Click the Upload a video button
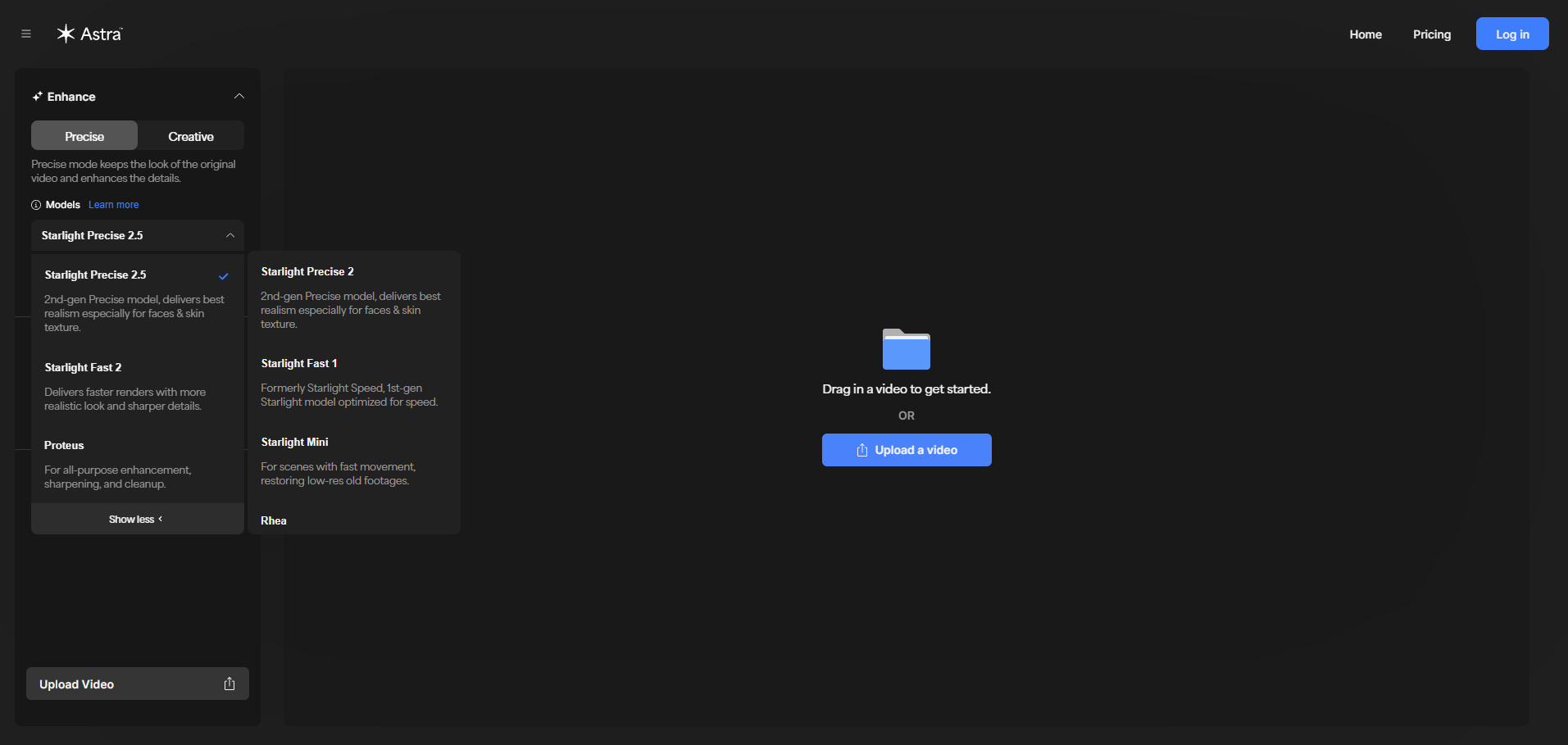Screen dimensions: 1568x745 pyautogui.click(x=907, y=450)
